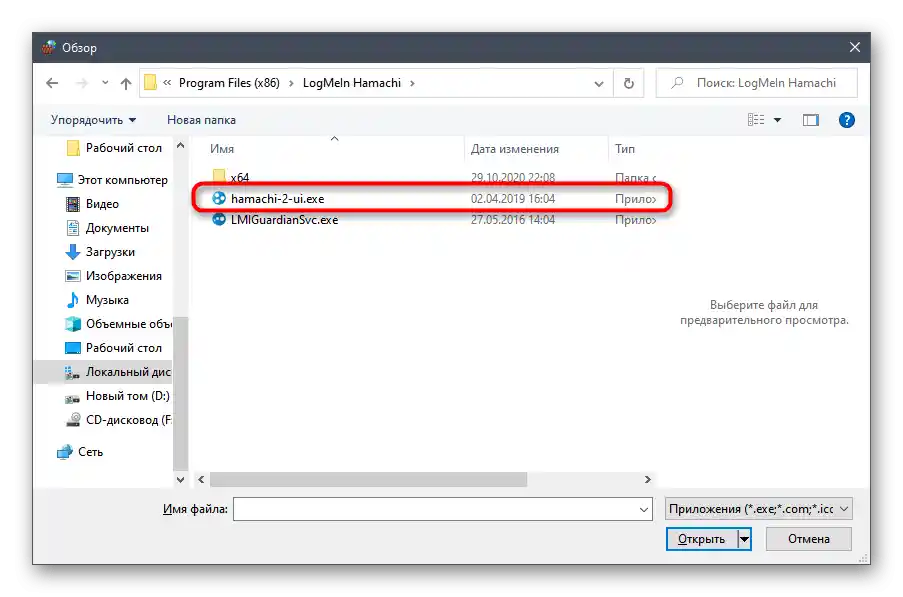Click date 27.05.2016 14:04 of LMIGuardianSvc.exe
The width and height of the screenshot is (903, 597).
513,220
